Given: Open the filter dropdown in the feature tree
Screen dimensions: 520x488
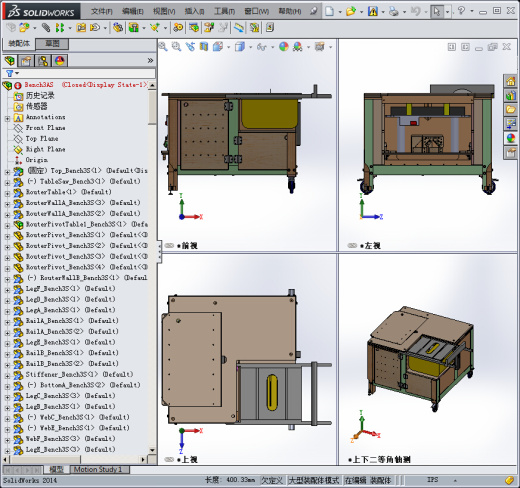Looking at the screenshot, I should 12,73.
